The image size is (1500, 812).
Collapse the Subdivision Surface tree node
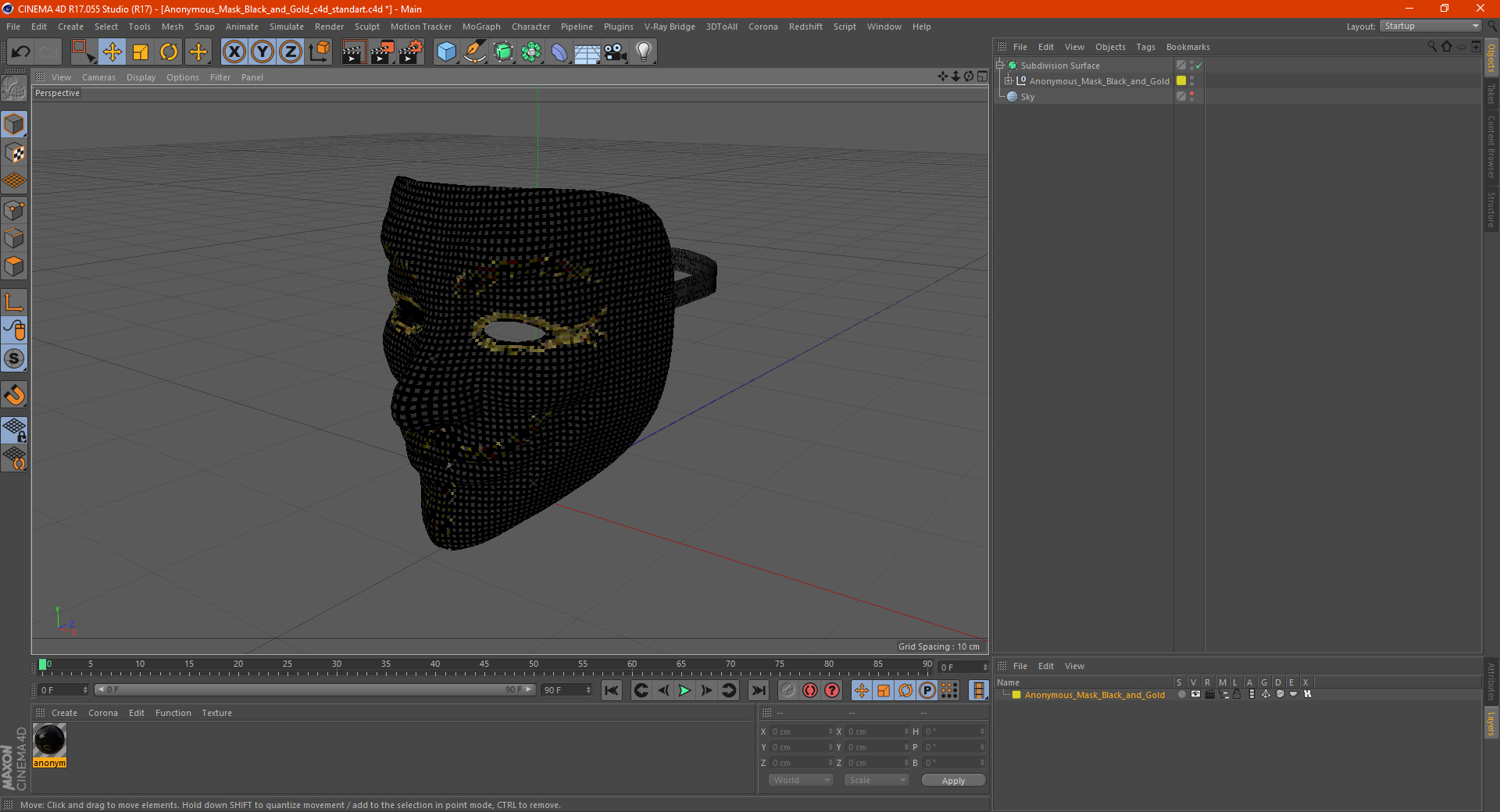[1000, 66]
